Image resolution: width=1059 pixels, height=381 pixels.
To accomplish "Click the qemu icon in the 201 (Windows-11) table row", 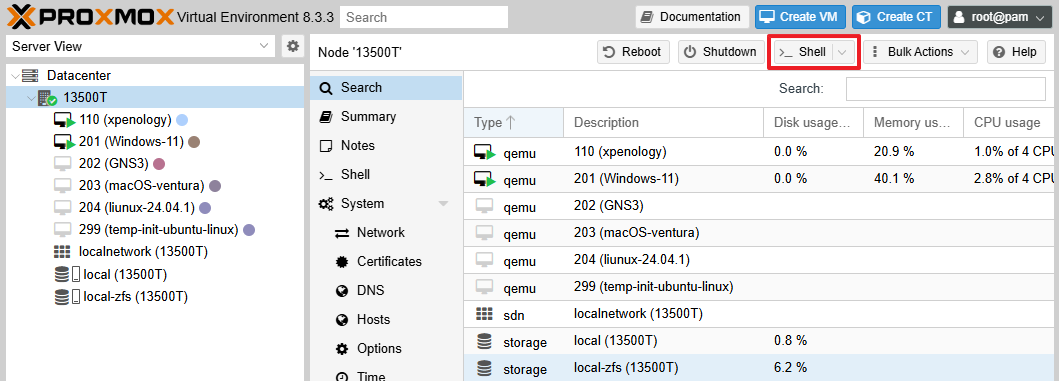I will [484, 180].
